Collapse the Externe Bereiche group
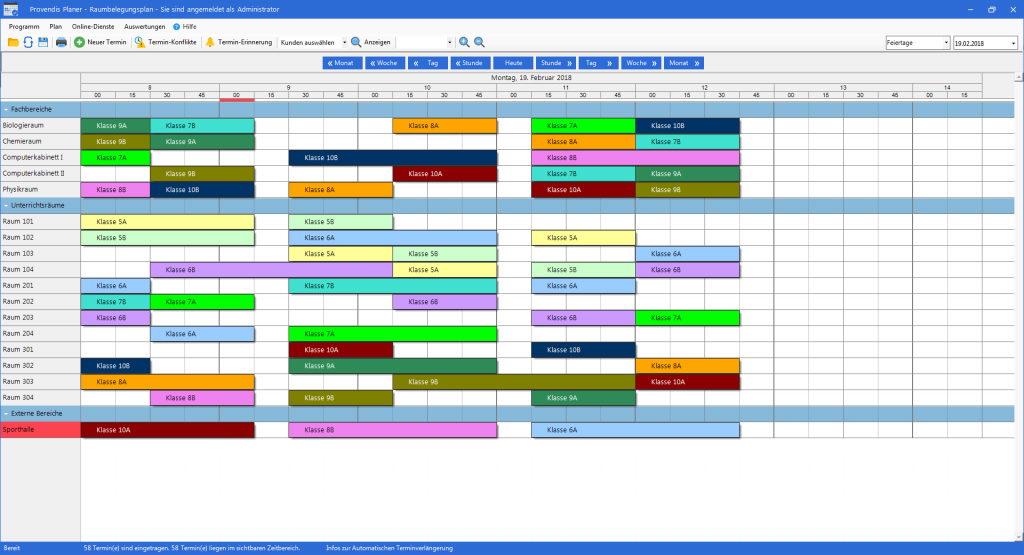Viewport: 1024px width, 555px height. pos(7,414)
